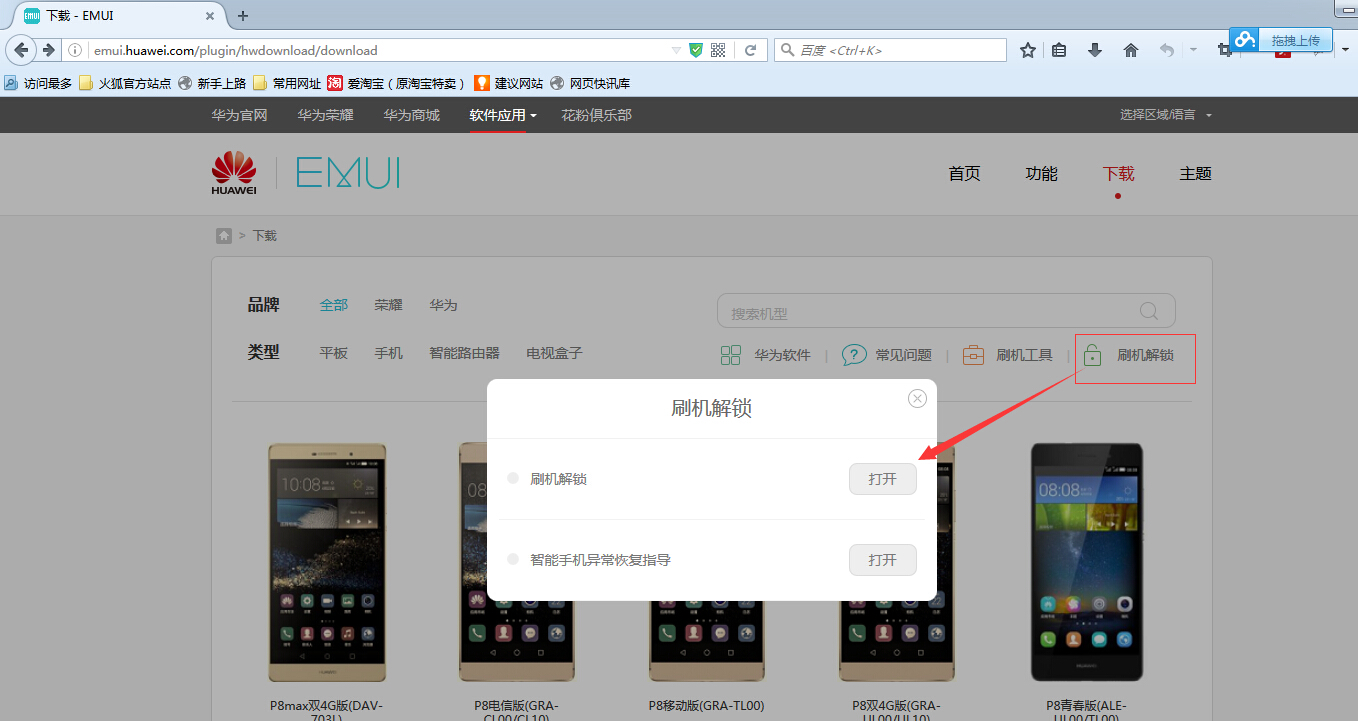The height and width of the screenshot is (721, 1358).
Task: Click the 刷机工具 toolbox icon
Action: [x=973, y=355]
